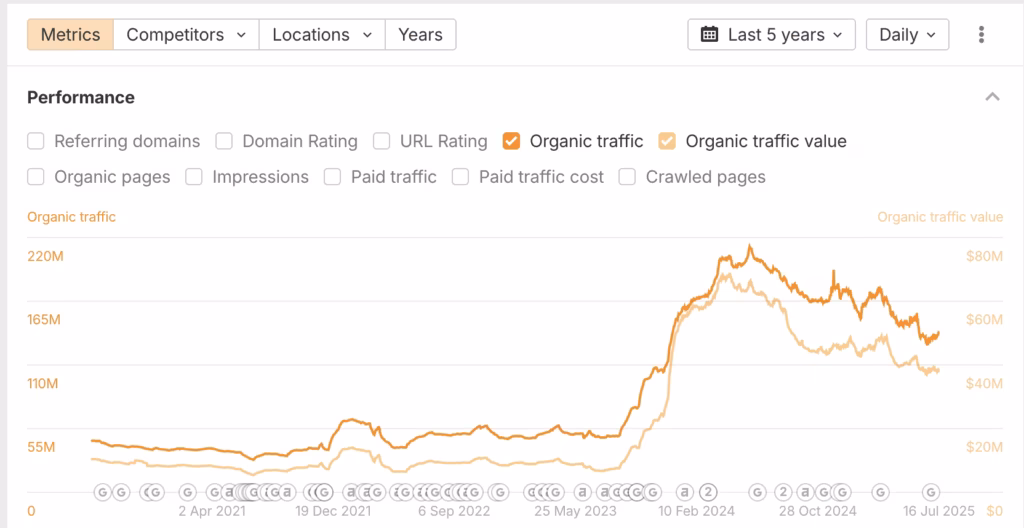Enable the Domain Rating checkbox
Viewport: 1024px width, 528px height.
pyautogui.click(x=224, y=141)
